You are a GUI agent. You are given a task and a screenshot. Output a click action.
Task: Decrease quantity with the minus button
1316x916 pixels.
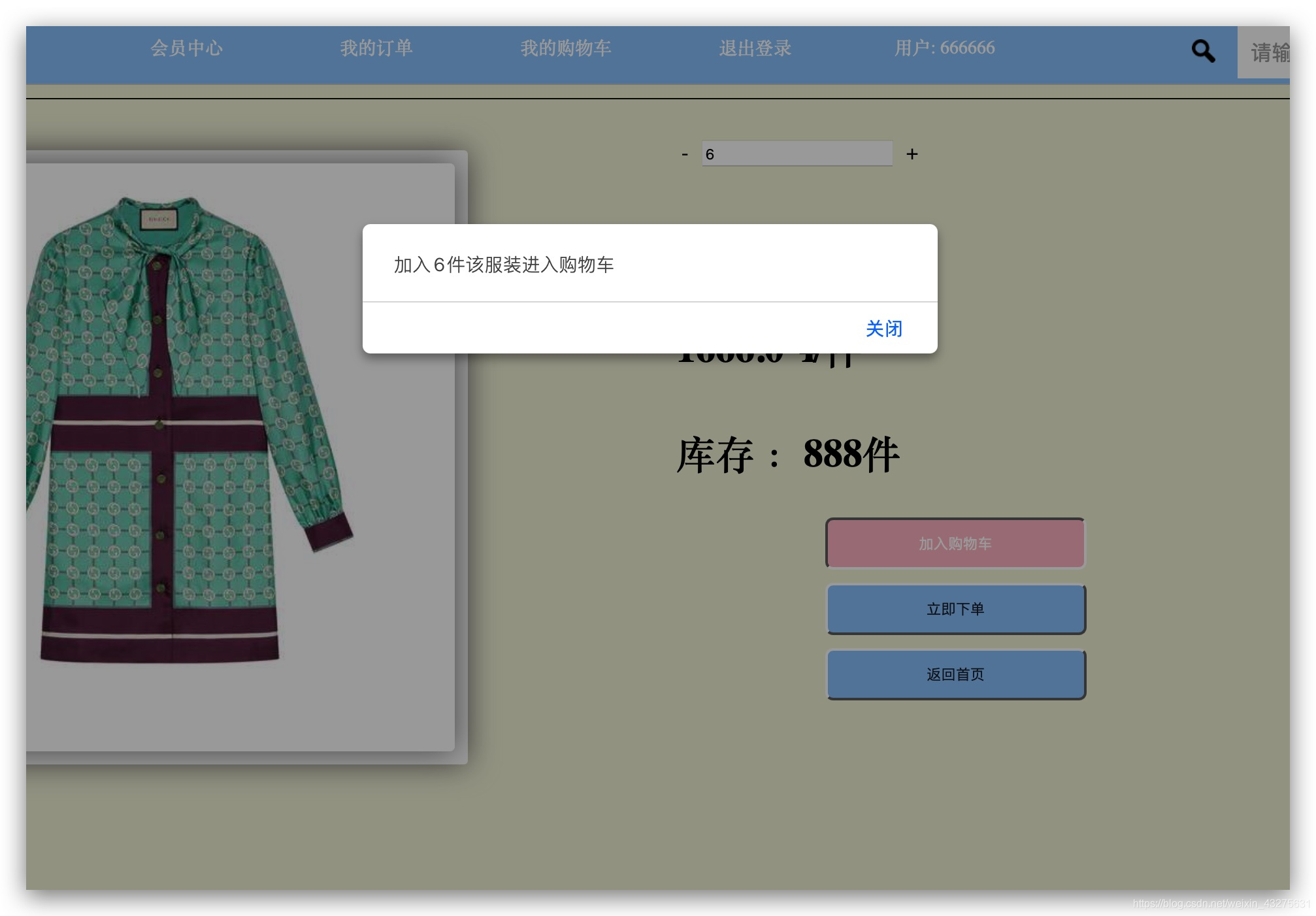[x=684, y=155]
